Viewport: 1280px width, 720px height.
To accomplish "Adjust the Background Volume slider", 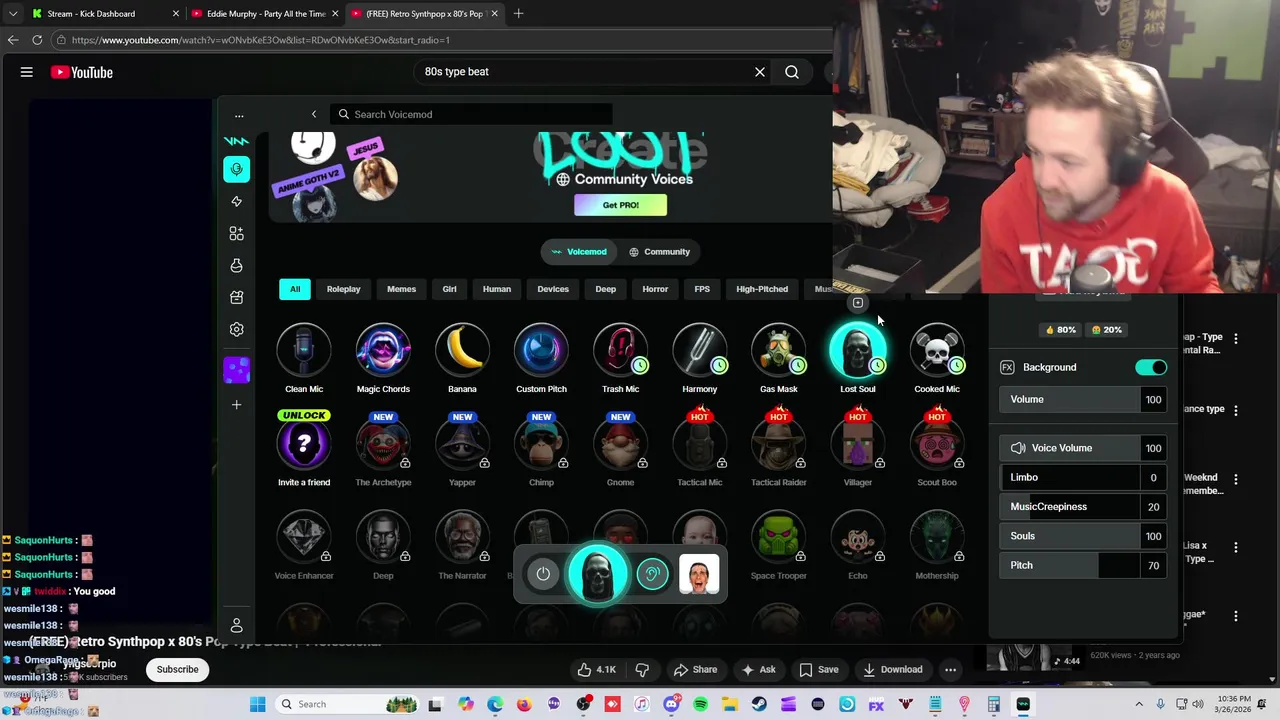I will click(x=1084, y=399).
